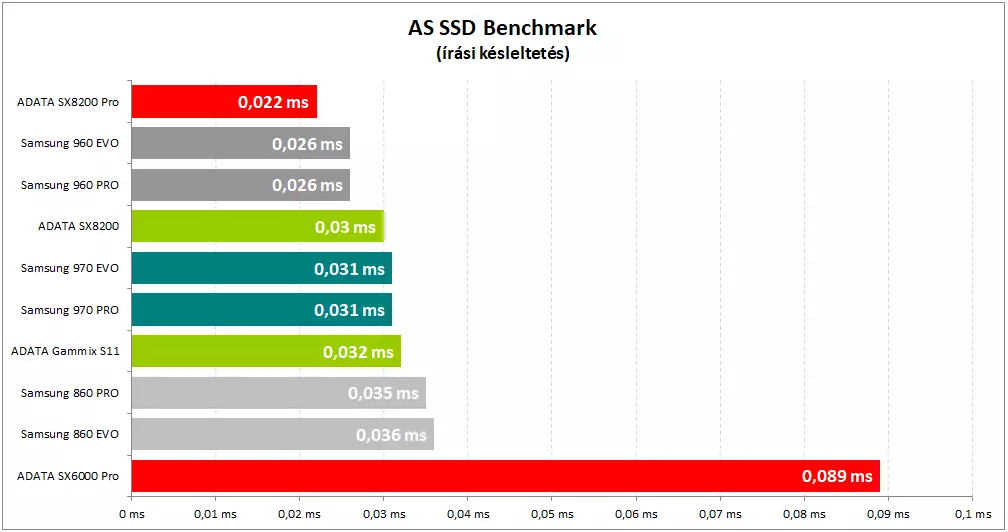This screenshot has width=1008, height=532.
Task: Click the ADATA SX6000 Pro bar value "0,089 ms"
Action: pos(837,476)
